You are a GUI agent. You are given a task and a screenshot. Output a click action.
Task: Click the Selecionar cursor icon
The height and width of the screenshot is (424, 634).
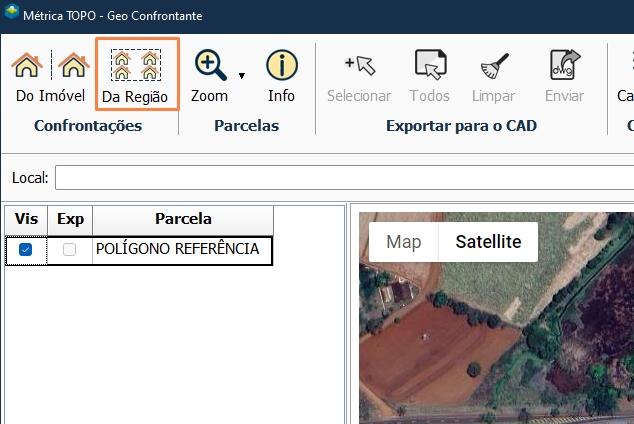(x=360, y=65)
